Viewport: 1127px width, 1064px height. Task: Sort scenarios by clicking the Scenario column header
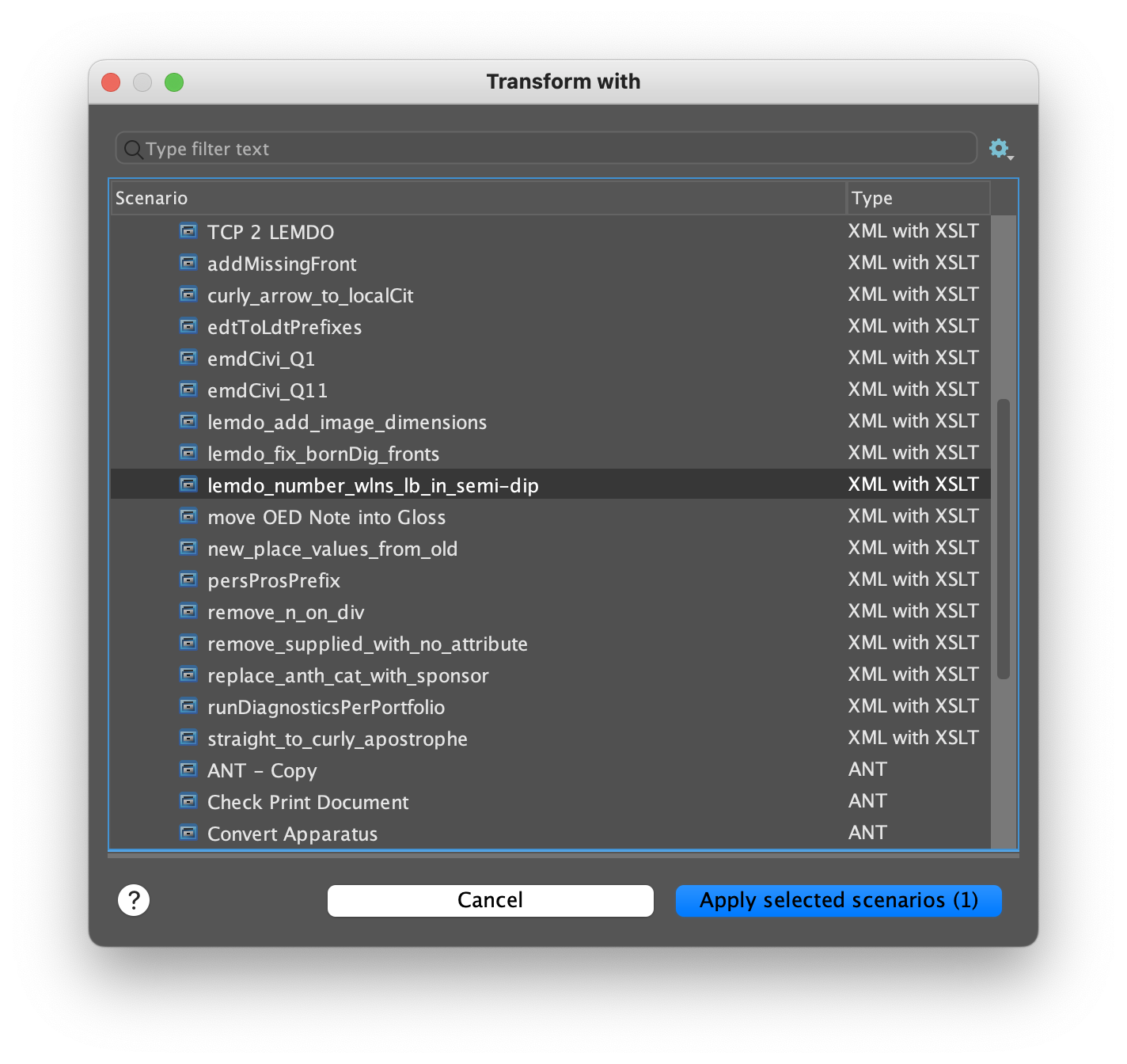click(x=475, y=198)
